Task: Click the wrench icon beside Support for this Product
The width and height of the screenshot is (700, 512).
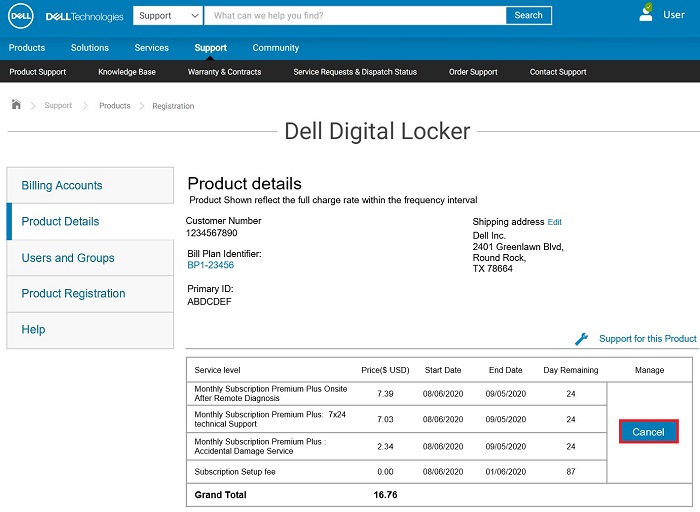Action: tap(581, 339)
